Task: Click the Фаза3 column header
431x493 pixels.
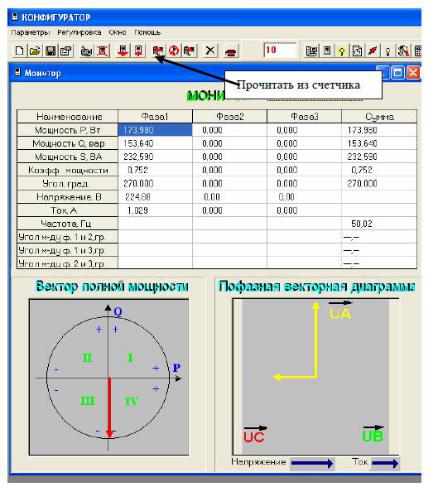Action: (304, 117)
